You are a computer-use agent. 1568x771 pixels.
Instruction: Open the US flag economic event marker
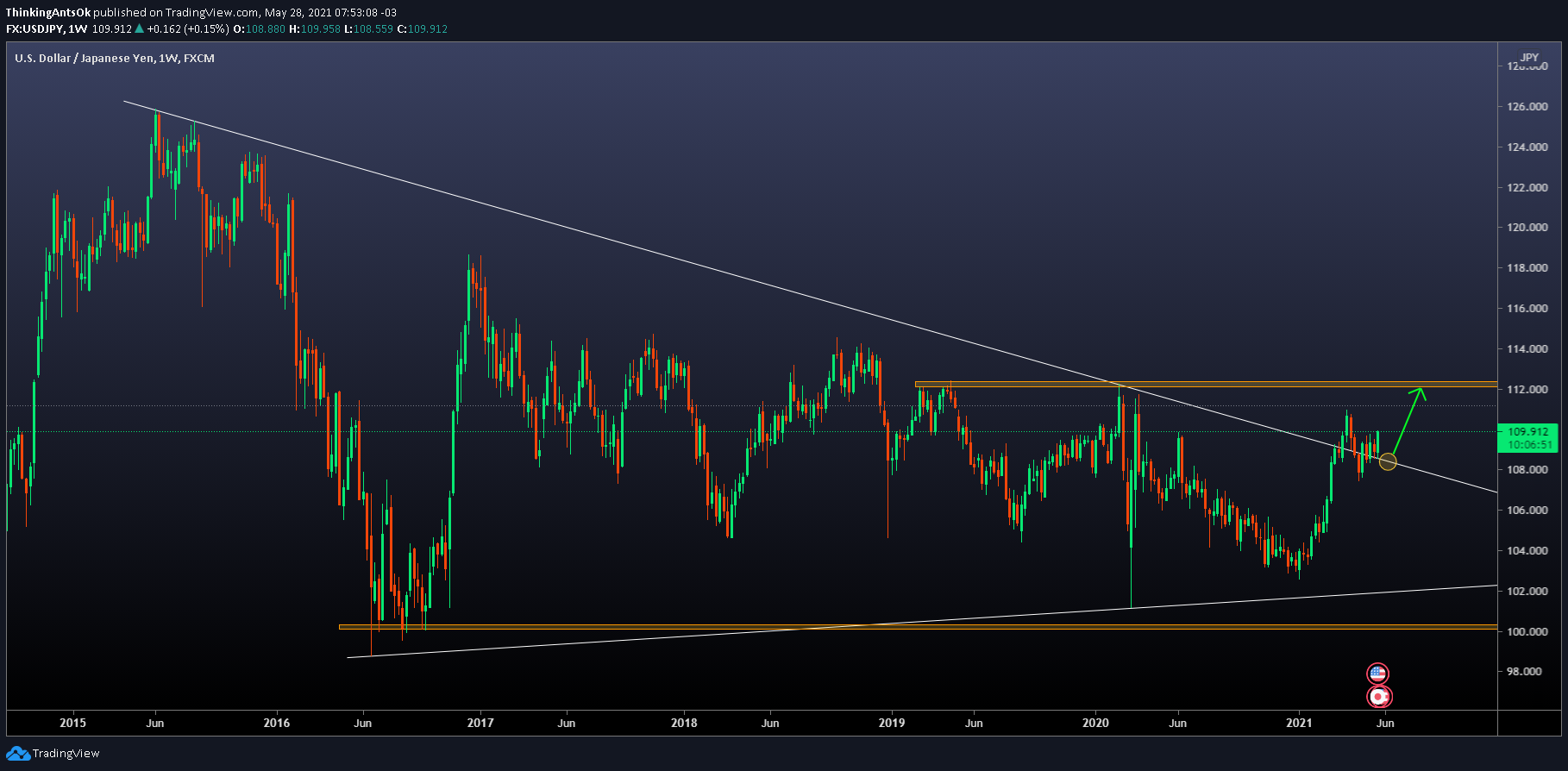[x=1377, y=674]
